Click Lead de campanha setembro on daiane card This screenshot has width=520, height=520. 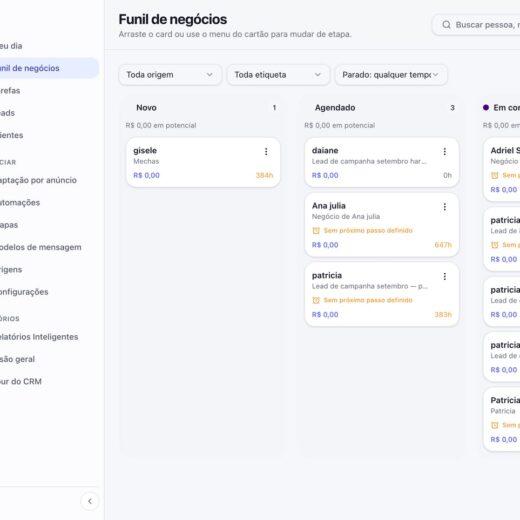[x=369, y=161]
